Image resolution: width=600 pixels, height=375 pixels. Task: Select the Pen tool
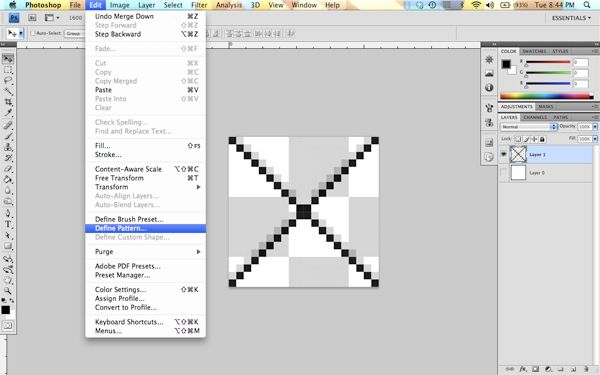[x=8, y=214]
